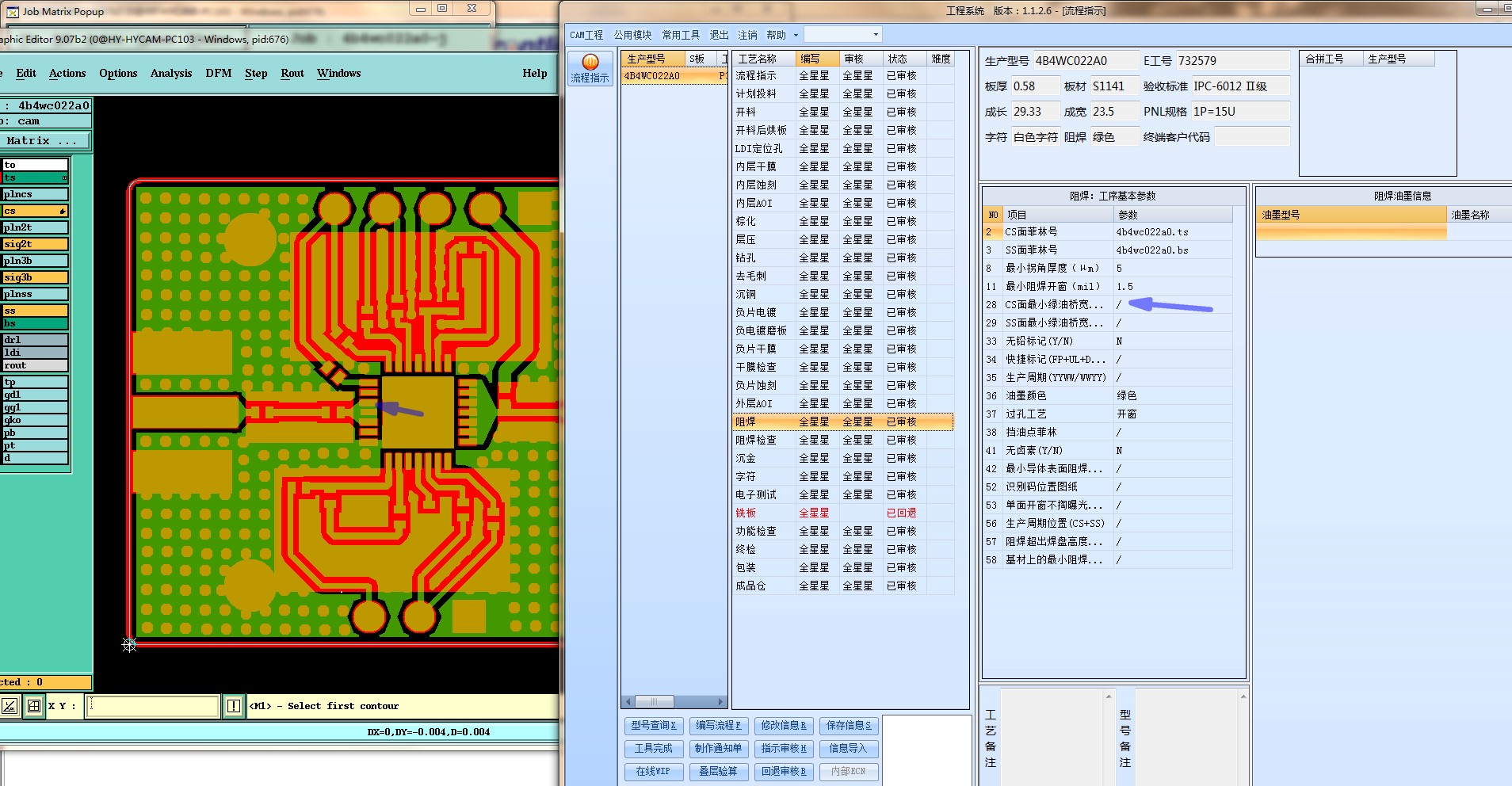
Task: Open the combo box next to 帮助 menu
Action: [842, 35]
